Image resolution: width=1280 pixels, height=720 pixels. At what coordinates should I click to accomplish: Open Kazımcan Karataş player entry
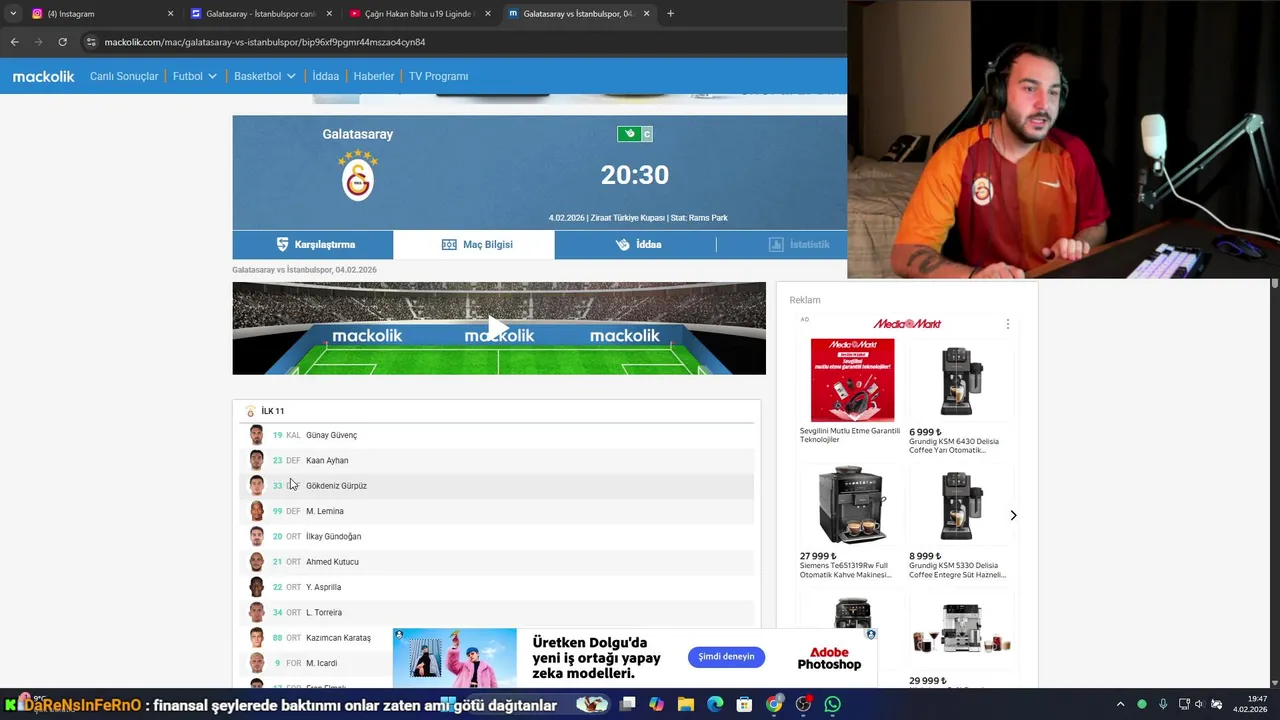click(338, 638)
